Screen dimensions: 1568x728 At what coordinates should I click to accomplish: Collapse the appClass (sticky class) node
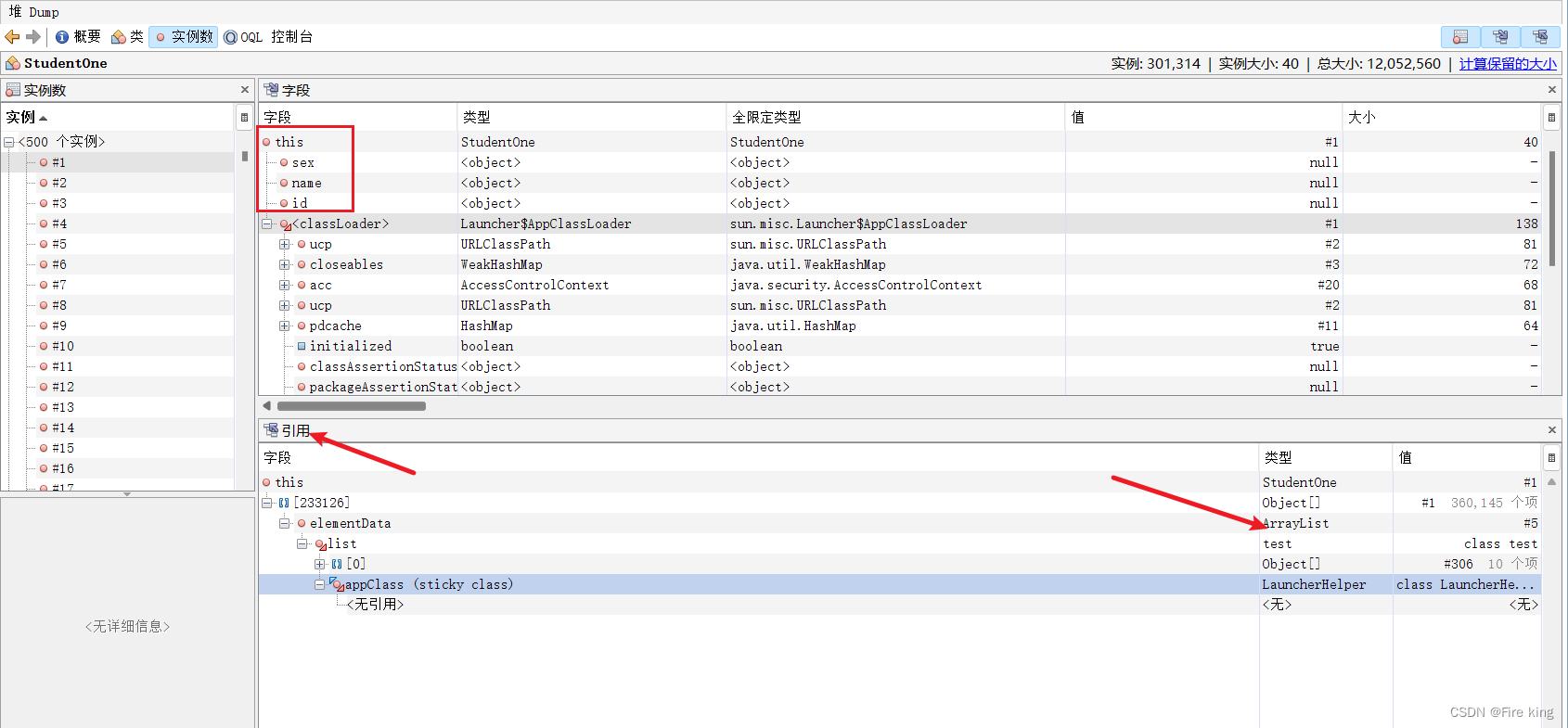(319, 584)
